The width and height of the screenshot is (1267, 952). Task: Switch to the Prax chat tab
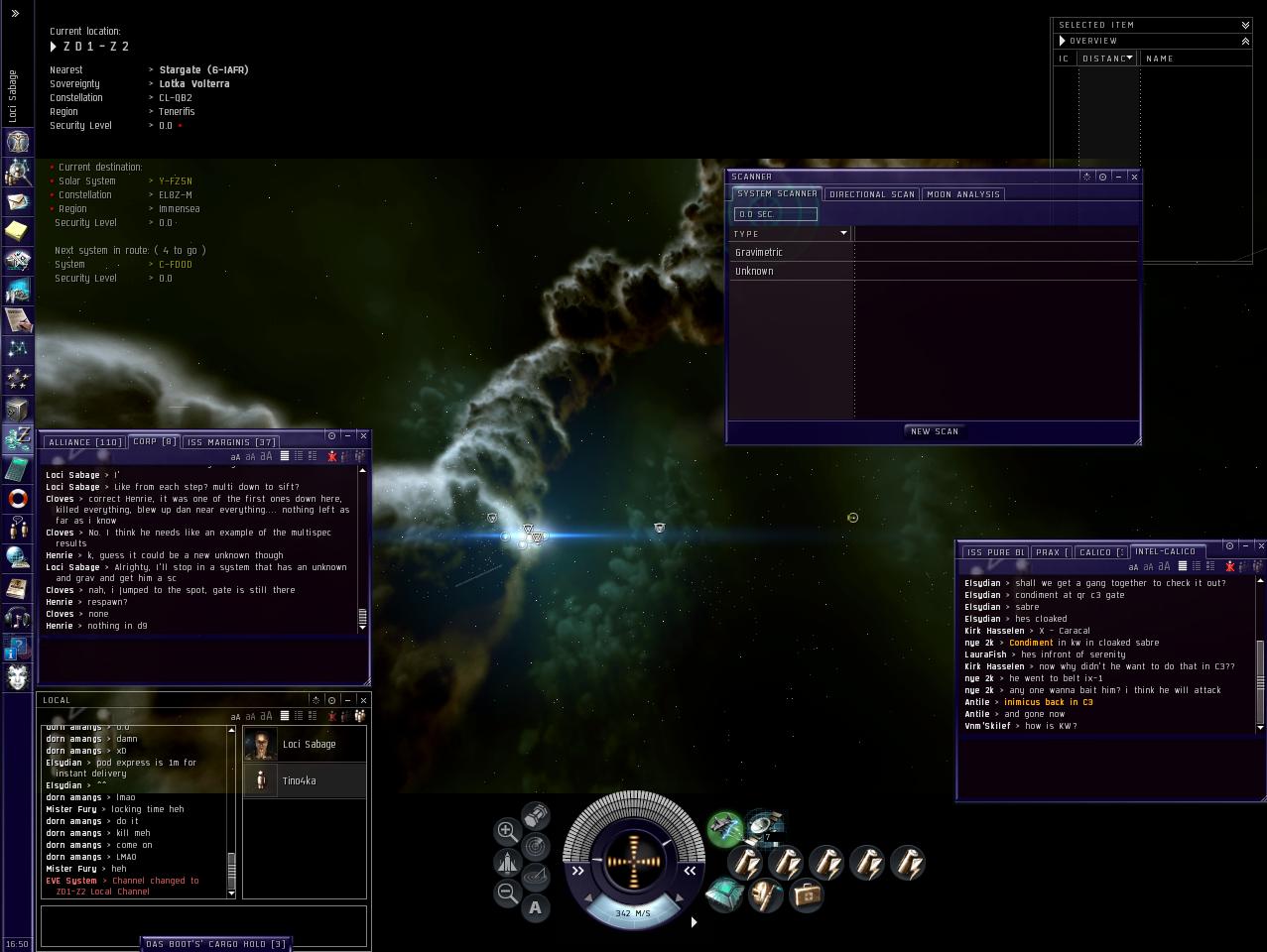(1052, 552)
